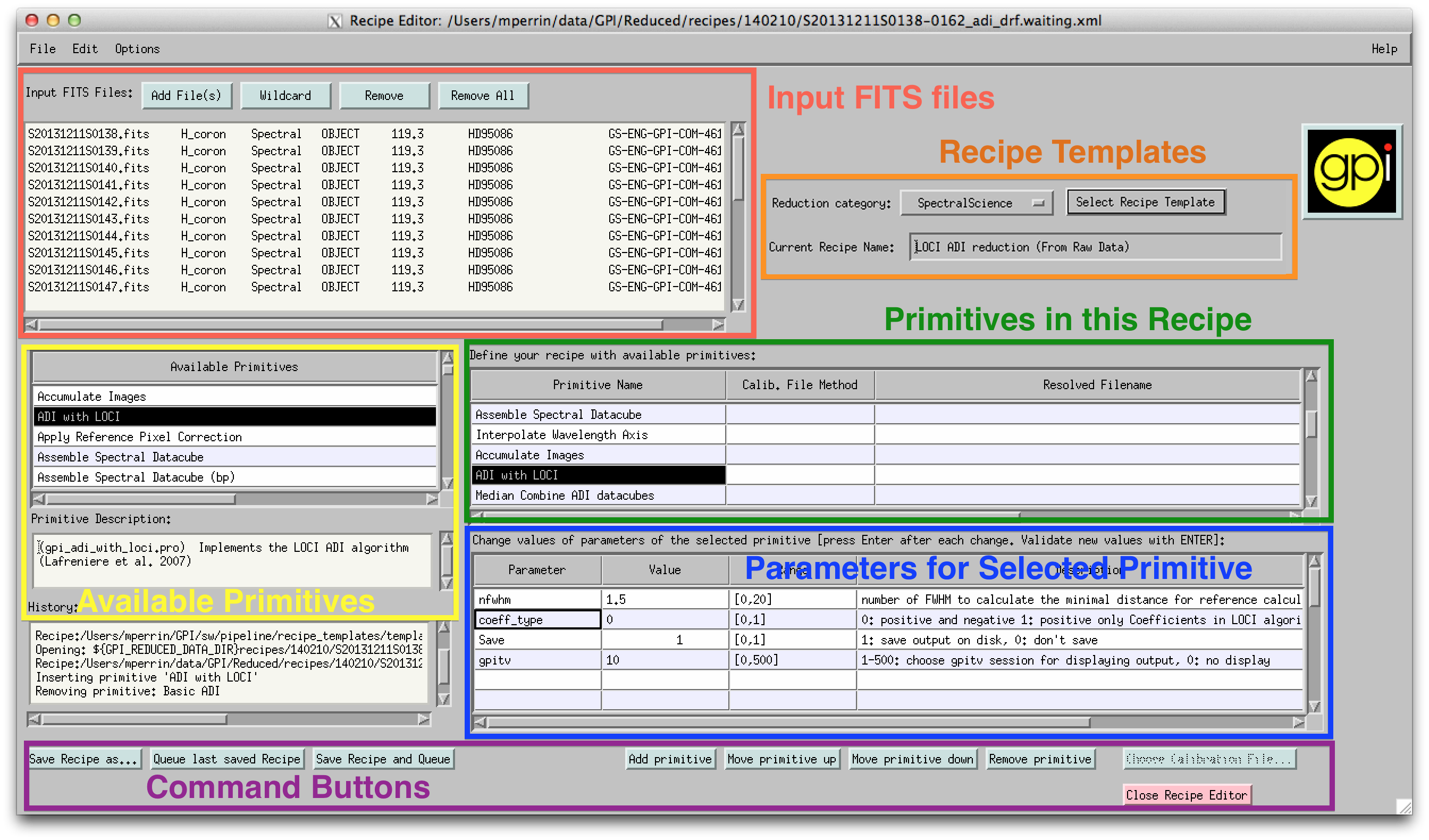Select Apply Reference Pixel Correction primitive
Image resolution: width=1429 pixels, height=840 pixels.
(x=139, y=436)
